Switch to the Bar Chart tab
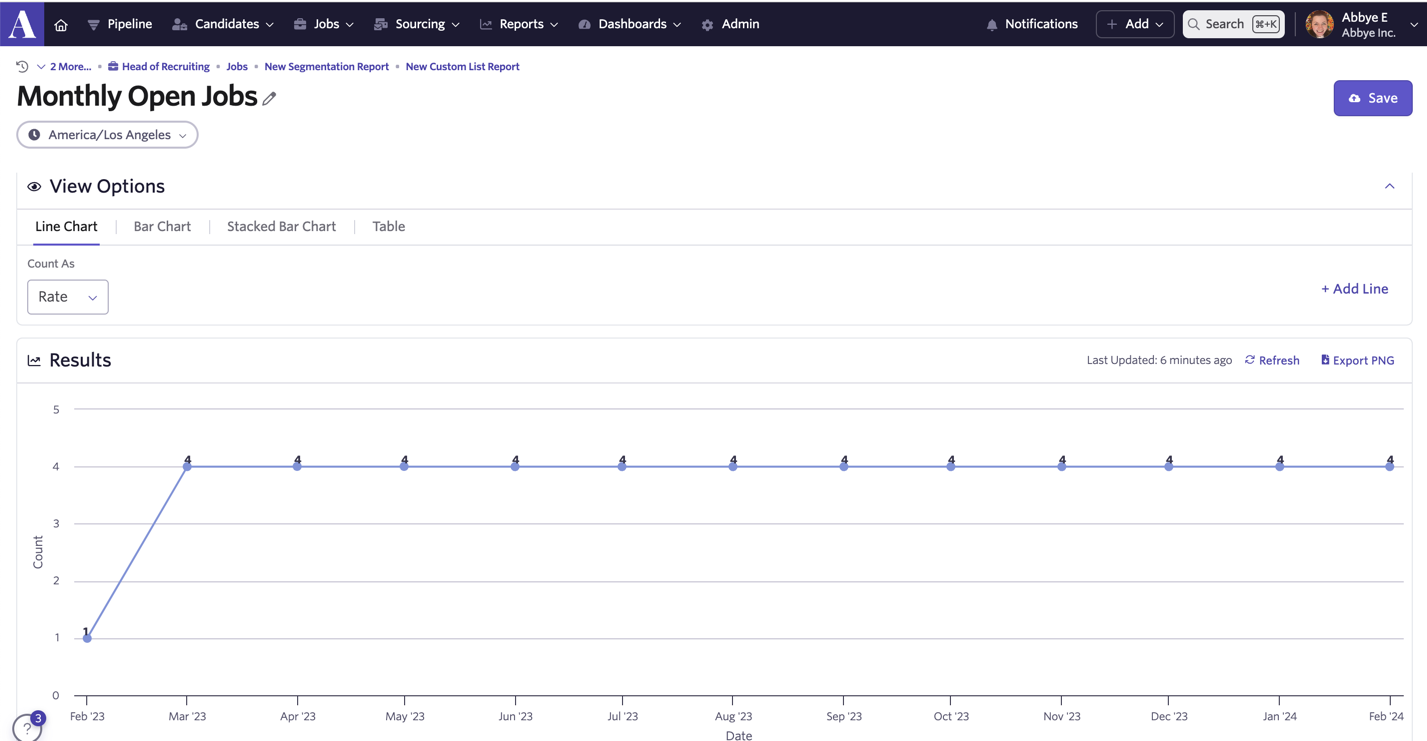Screen dimensions: 1427x741 click(162, 227)
